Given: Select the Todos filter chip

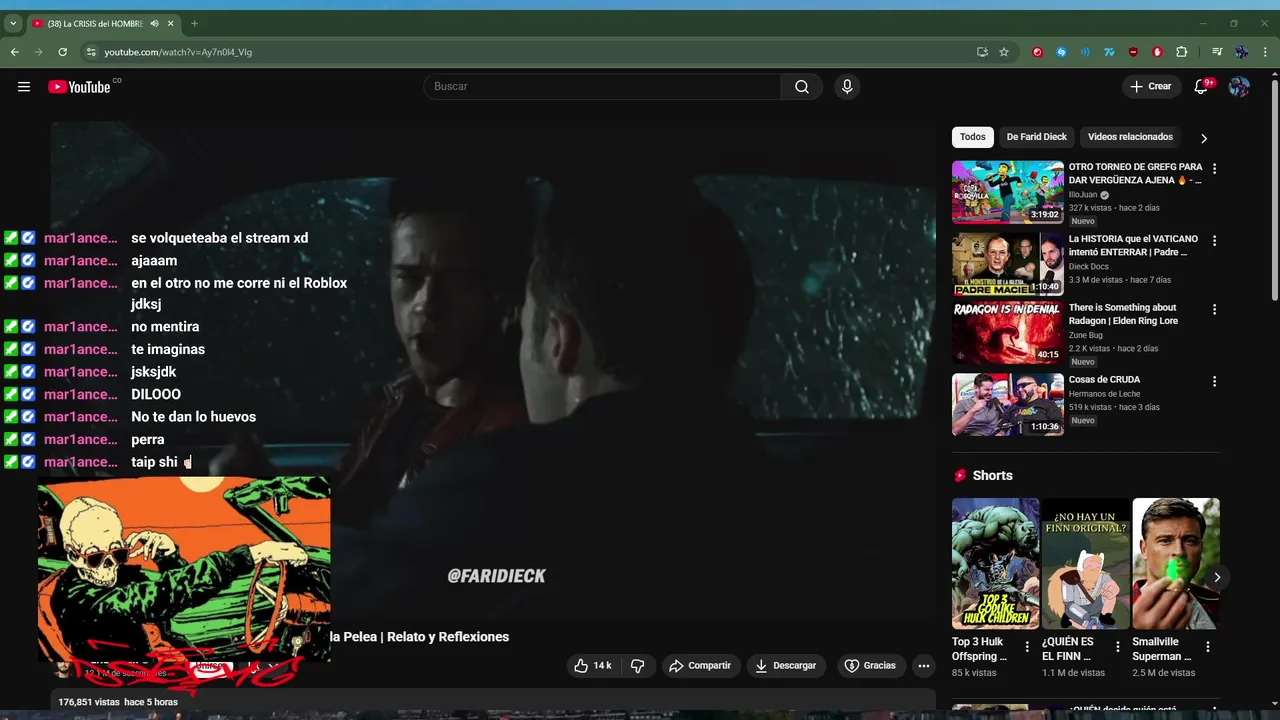Looking at the screenshot, I should point(972,137).
